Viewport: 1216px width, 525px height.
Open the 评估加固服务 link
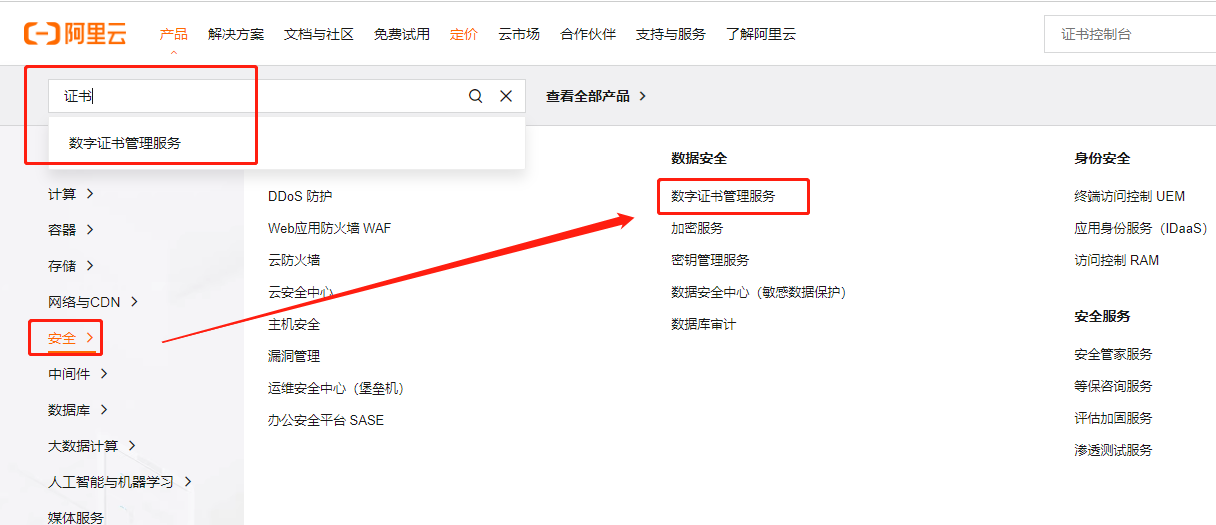(1113, 418)
